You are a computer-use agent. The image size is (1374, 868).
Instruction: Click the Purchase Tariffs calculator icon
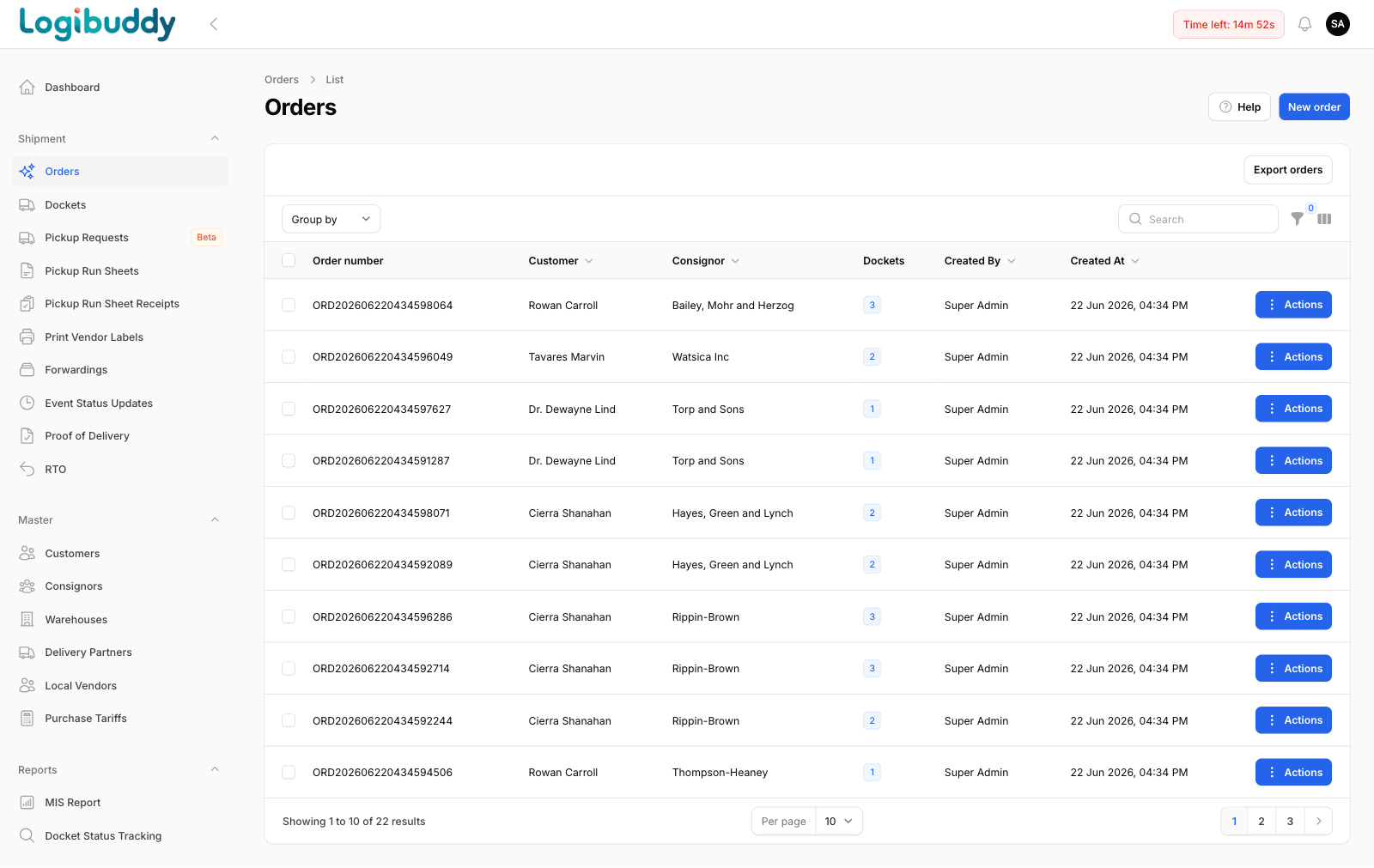click(27, 719)
